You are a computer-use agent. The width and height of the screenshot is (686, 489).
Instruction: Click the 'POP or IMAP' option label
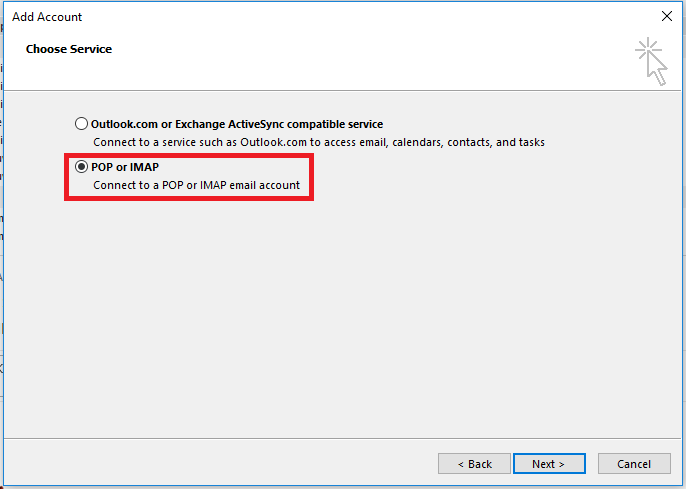pos(125,167)
